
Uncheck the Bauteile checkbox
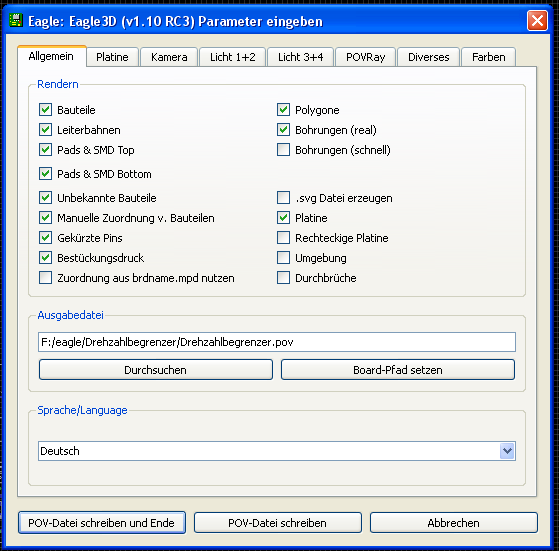coord(45,110)
